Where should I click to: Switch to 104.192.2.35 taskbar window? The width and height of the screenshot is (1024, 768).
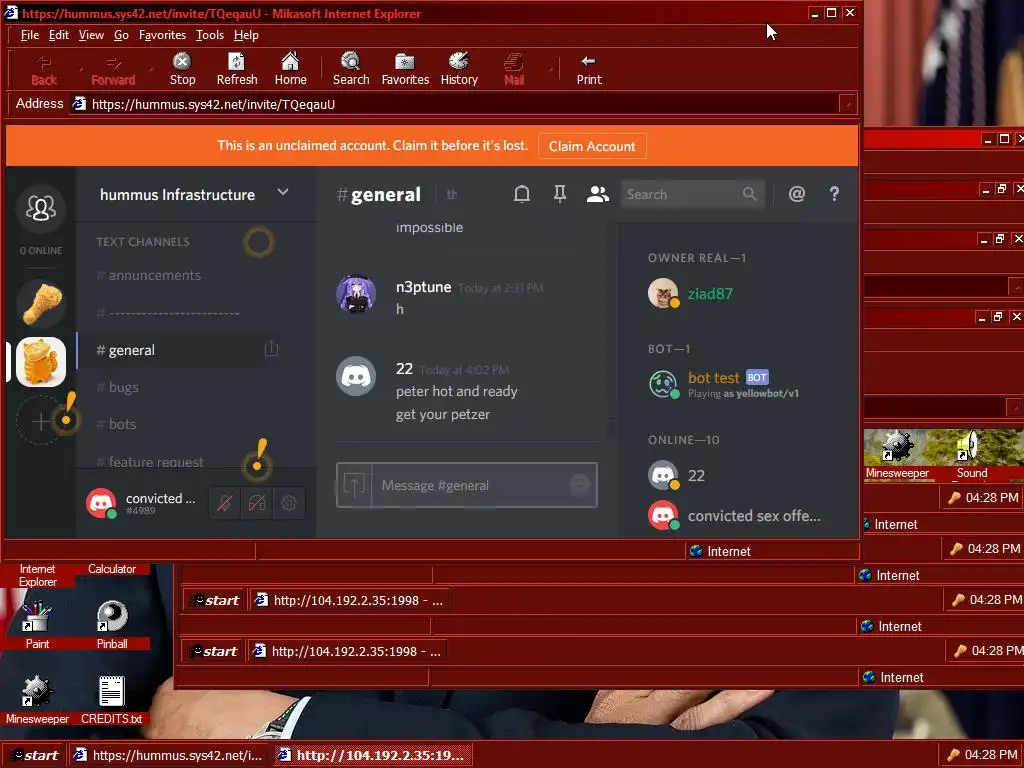372,756
